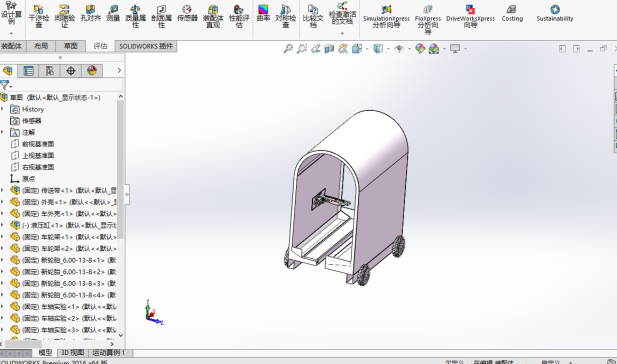
Task: Open the 干涉检查 interference check tool
Action: pos(39,16)
